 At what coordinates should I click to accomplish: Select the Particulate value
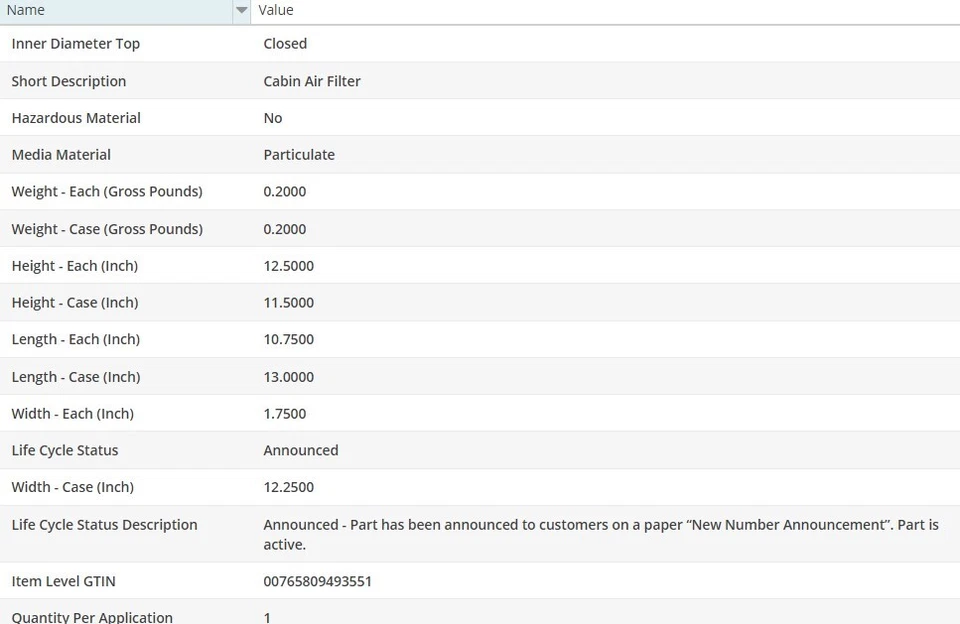(299, 155)
